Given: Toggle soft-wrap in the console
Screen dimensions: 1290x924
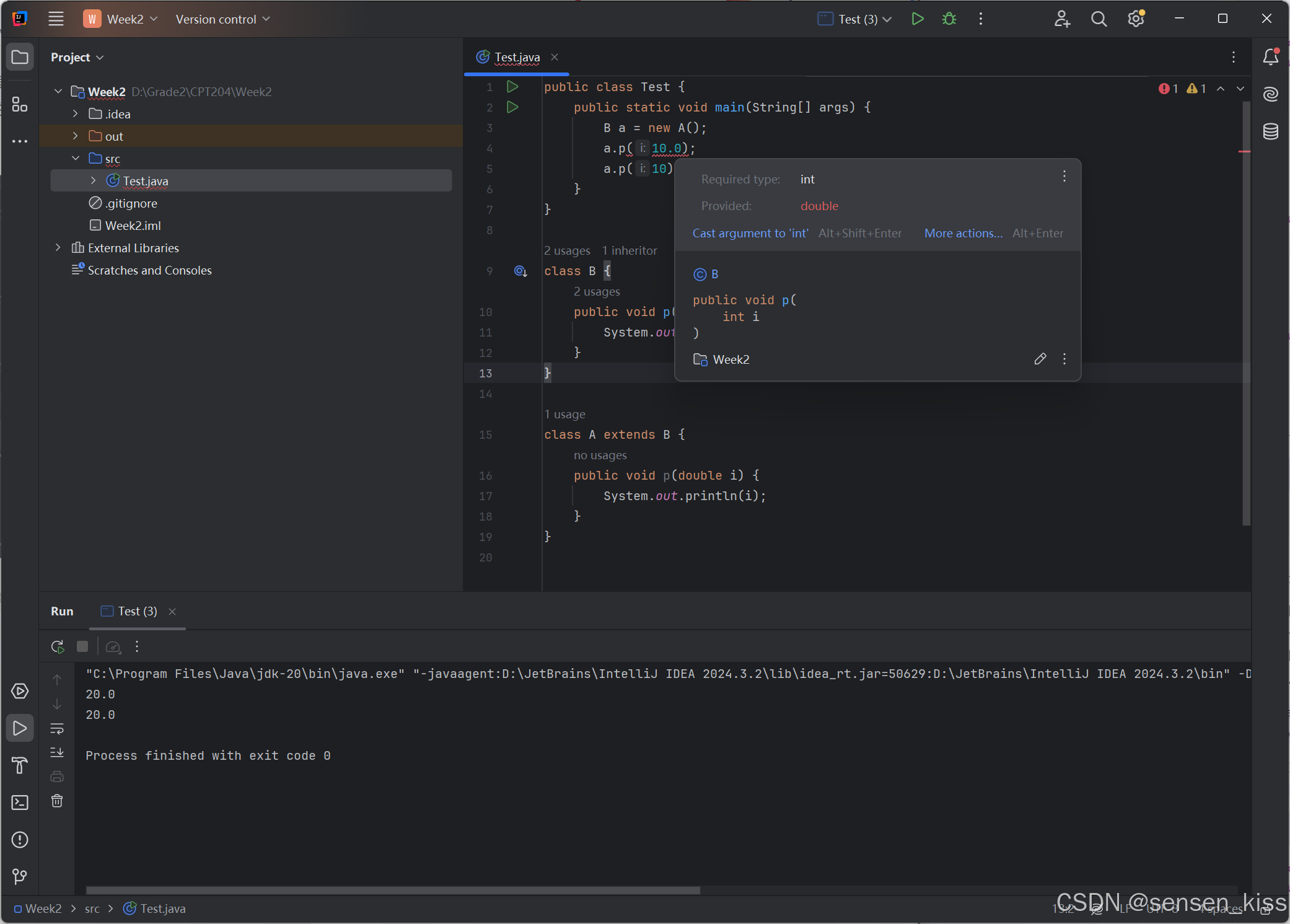Looking at the screenshot, I should pos(57,729).
